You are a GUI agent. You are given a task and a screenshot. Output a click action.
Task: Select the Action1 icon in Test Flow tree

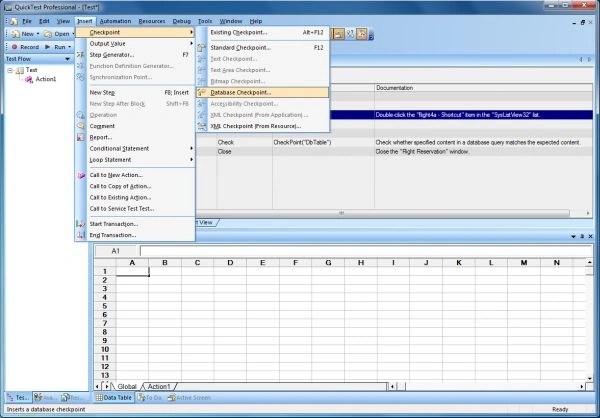29,79
